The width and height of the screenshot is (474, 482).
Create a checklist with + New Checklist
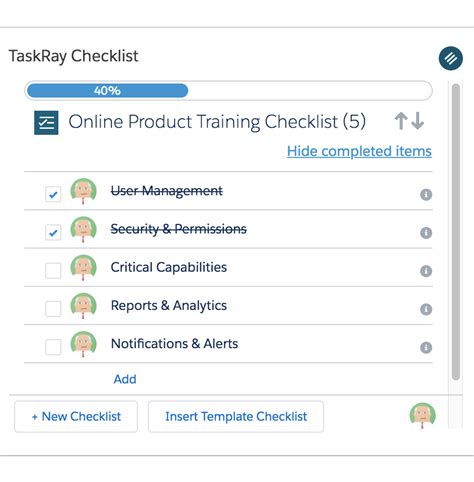click(x=76, y=417)
